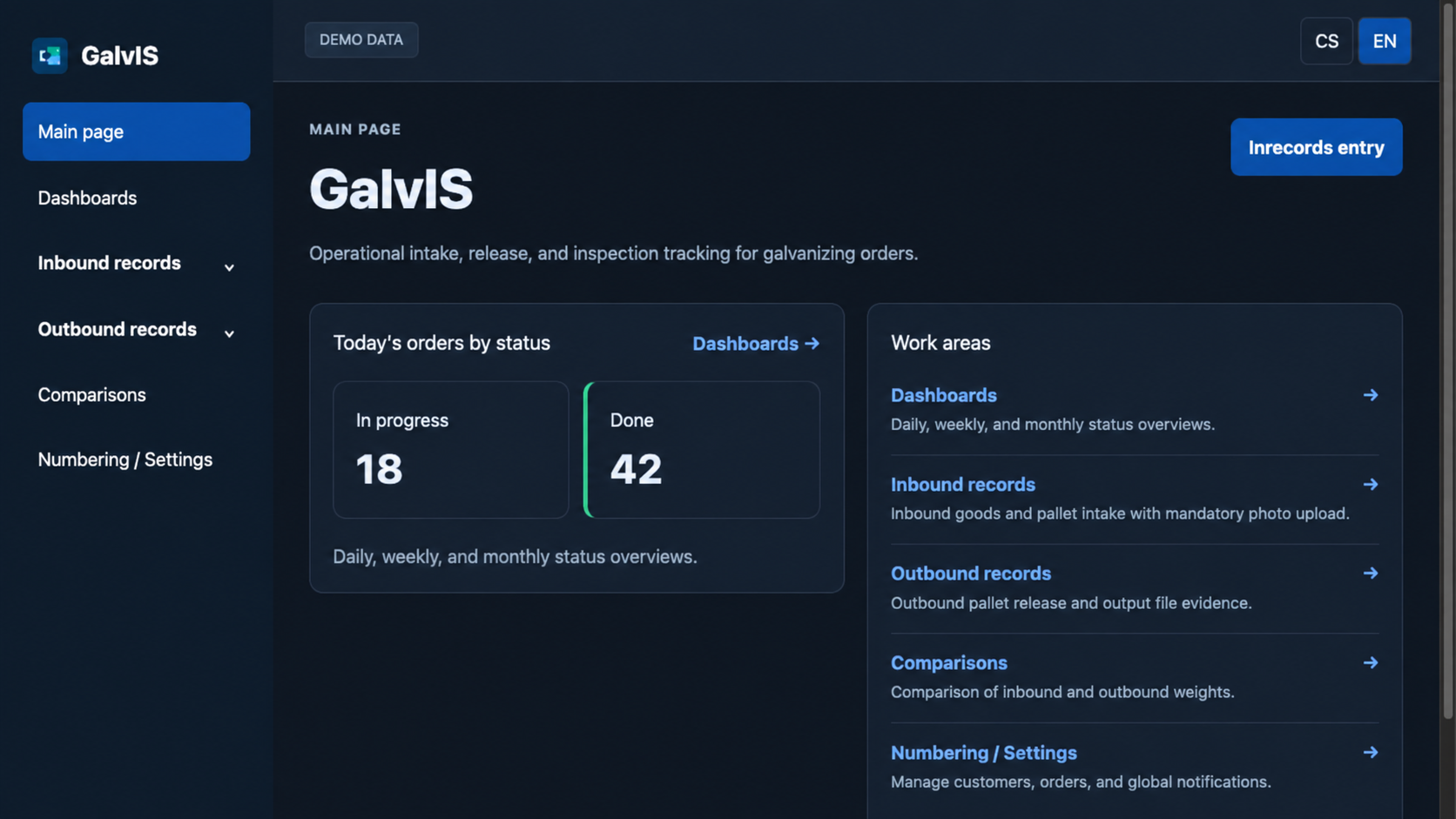Screen dimensions: 1456x819
Task: Click the 'Work areas' heading
Action: [940, 343]
